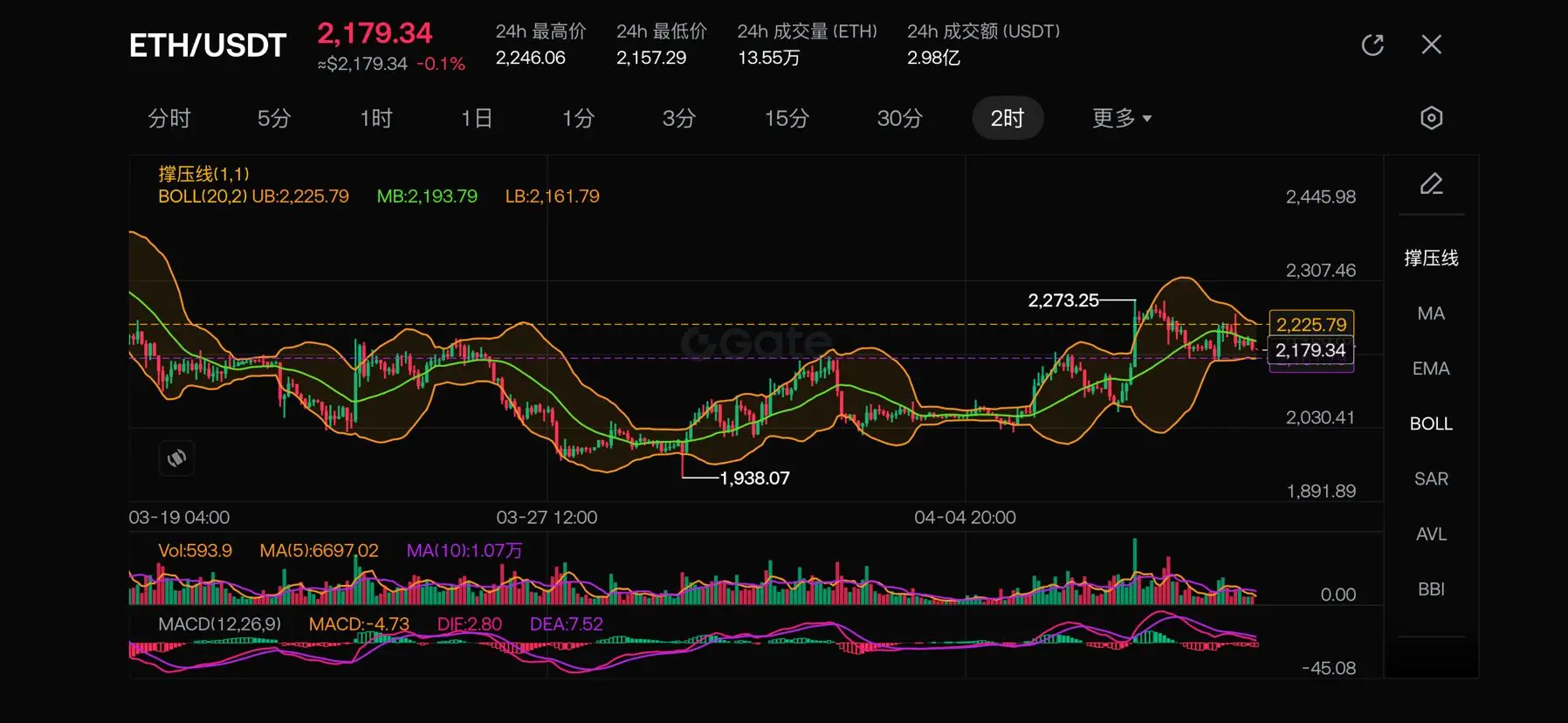Click the 2,273.25 high price marker
The height and width of the screenshot is (723, 1568).
pyautogui.click(x=1063, y=300)
